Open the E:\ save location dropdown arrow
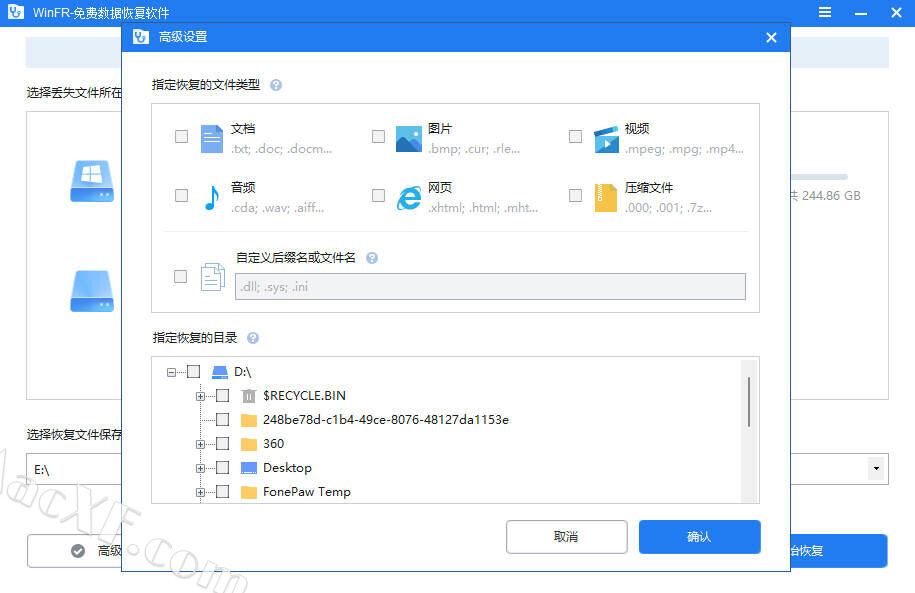This screenshot has height=593, width=915. (876, 469)
